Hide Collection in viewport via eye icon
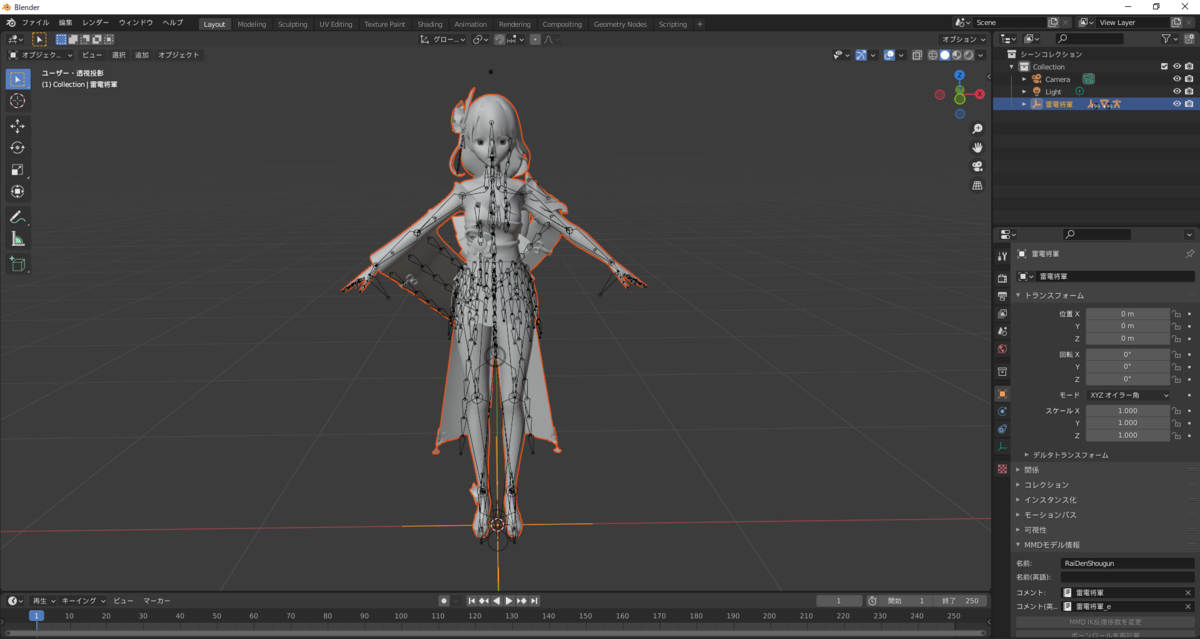1200x639 pixels. point(1176,66)
